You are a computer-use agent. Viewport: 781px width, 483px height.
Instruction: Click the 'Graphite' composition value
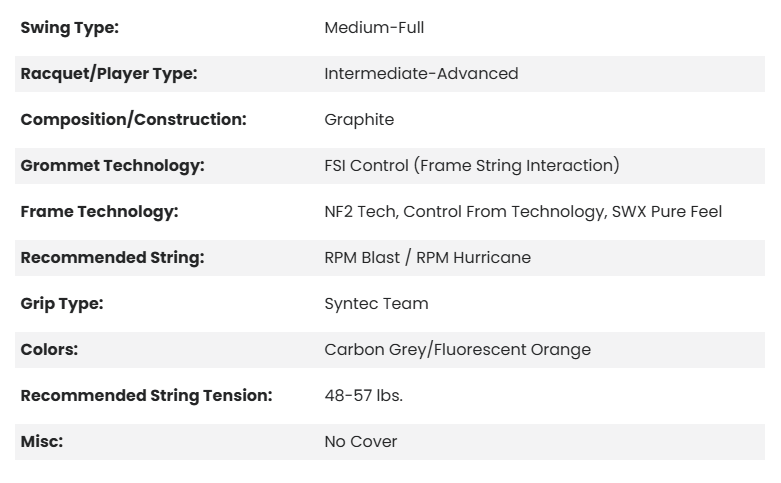click(359, 120)
